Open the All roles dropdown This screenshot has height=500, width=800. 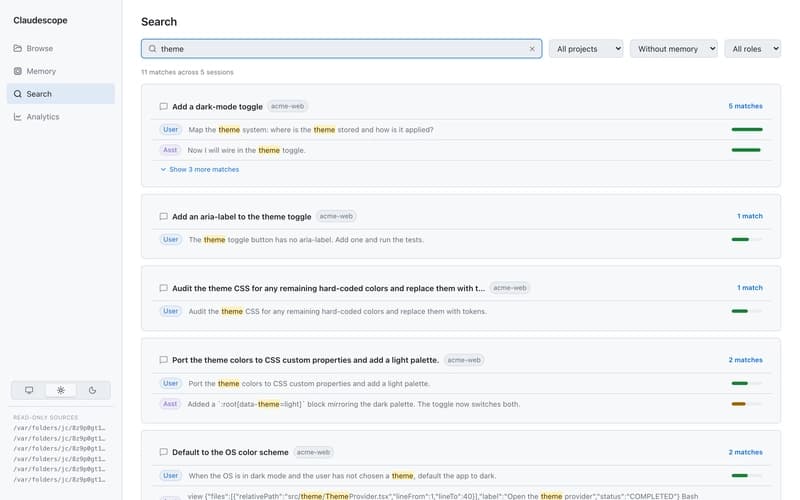pyautogui.click(x=753, y=49)
